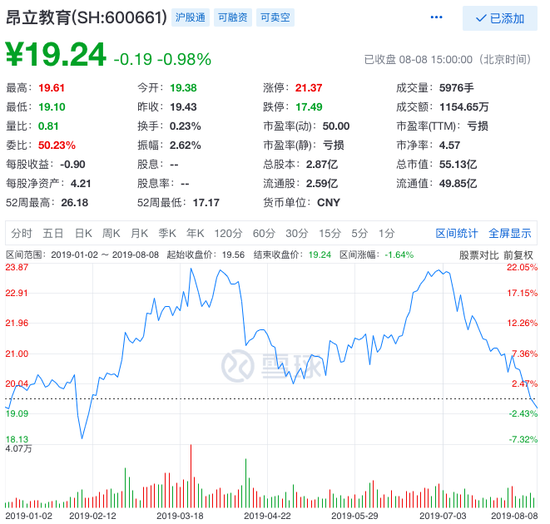Click the 52周最低 value 17.17
Image resolution: width=550 pixels, height=524 pixels.
tap(206, 202)
